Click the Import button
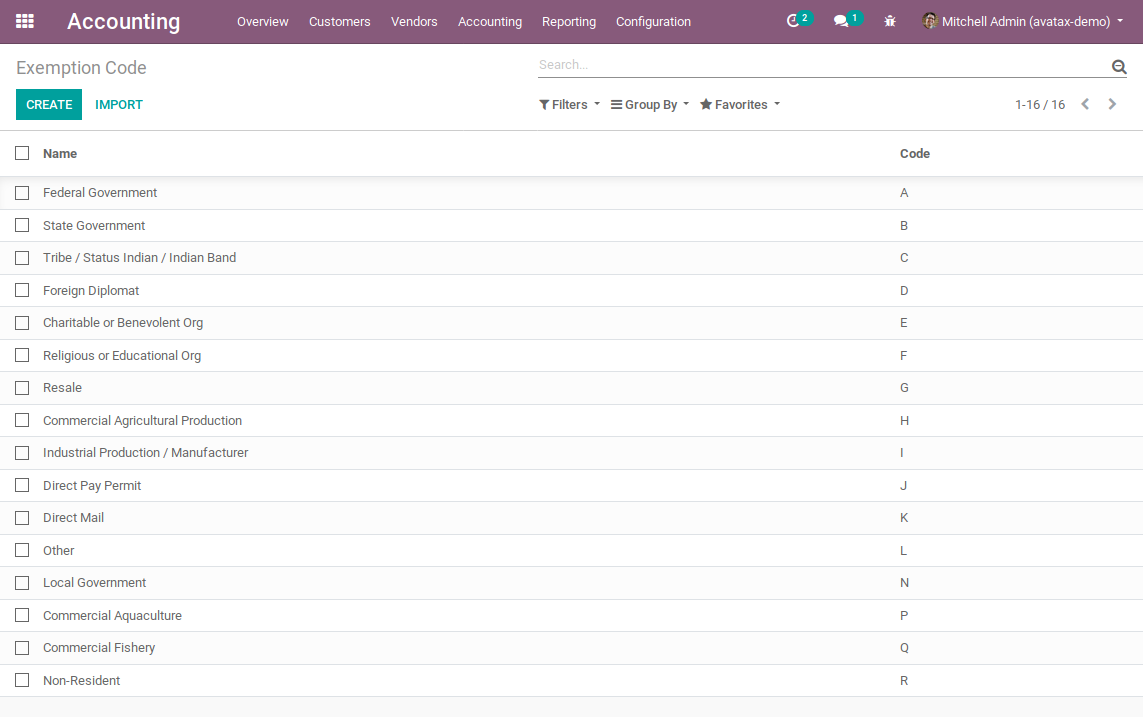 (119, 105)
